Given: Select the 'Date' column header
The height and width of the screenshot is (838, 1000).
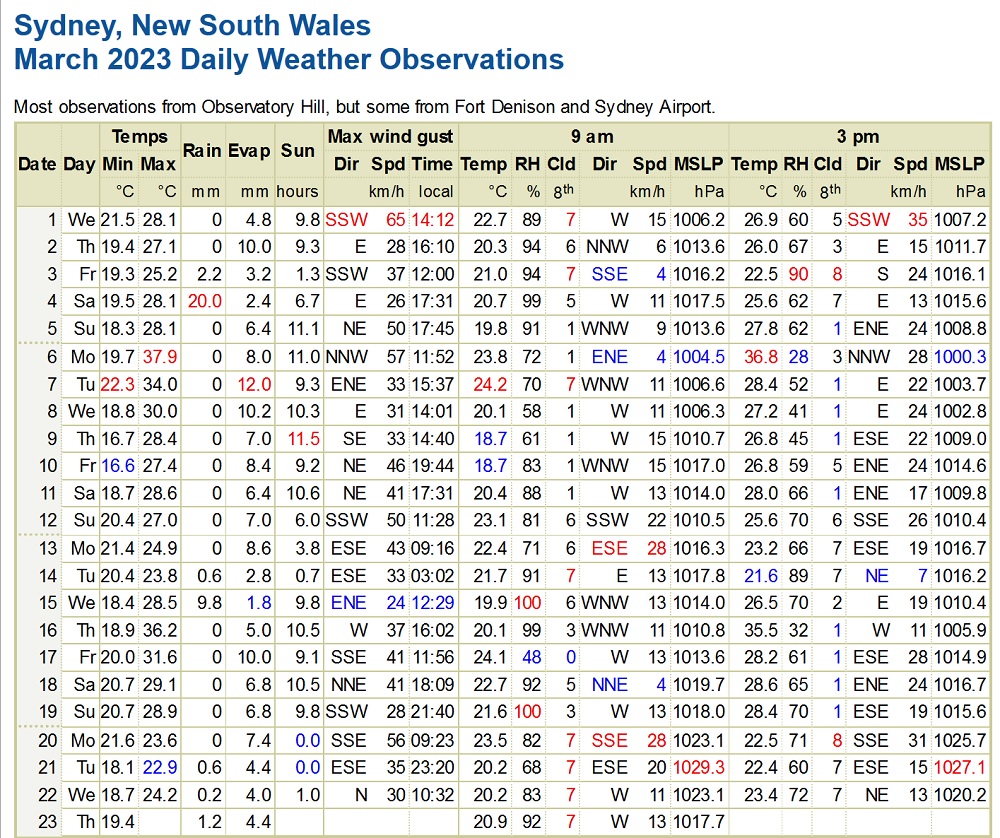Looking at the screenshot, I should pos(37,164).
